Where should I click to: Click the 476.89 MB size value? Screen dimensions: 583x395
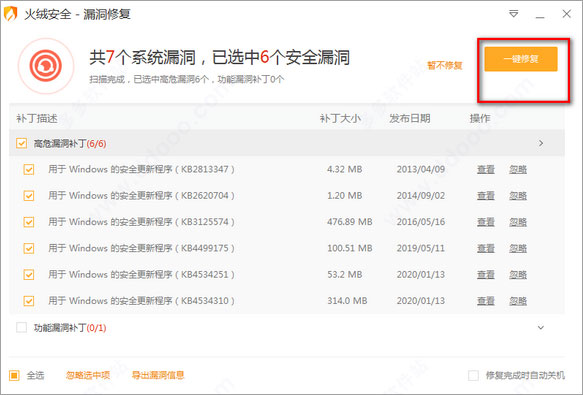pyautogui.click(x=350, y=222)
